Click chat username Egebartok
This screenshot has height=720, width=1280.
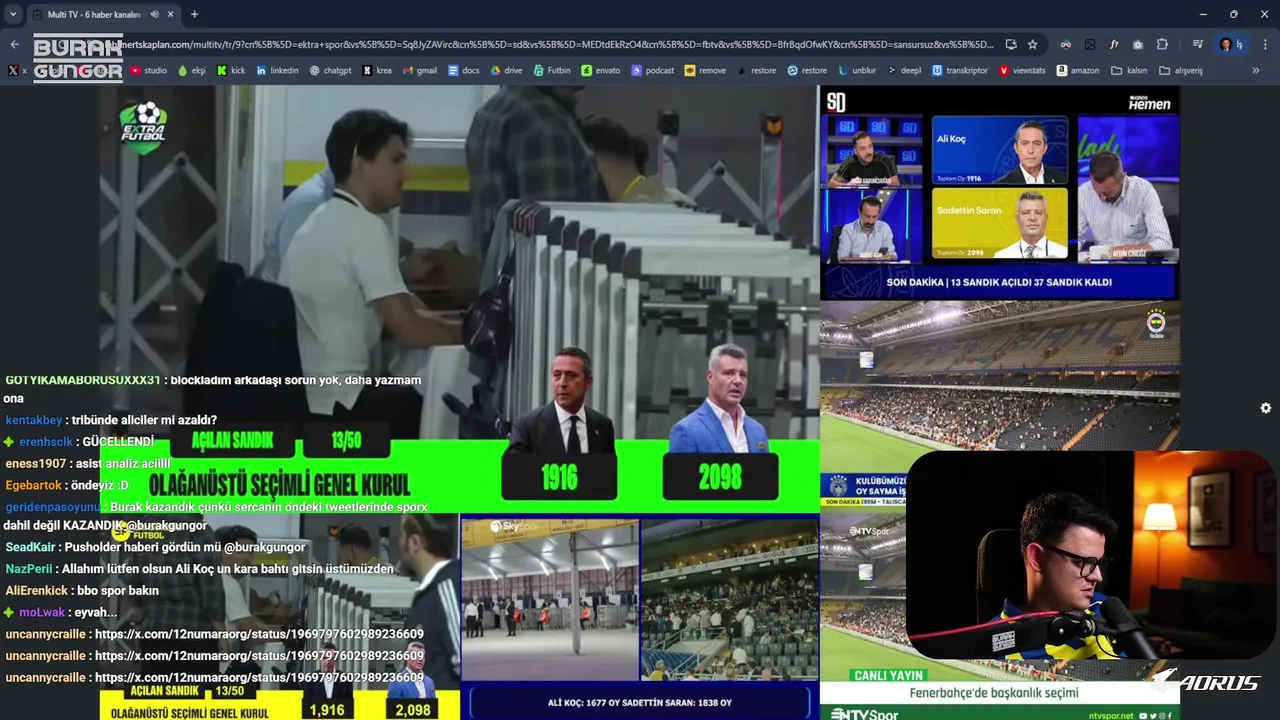tap(33, 485)
